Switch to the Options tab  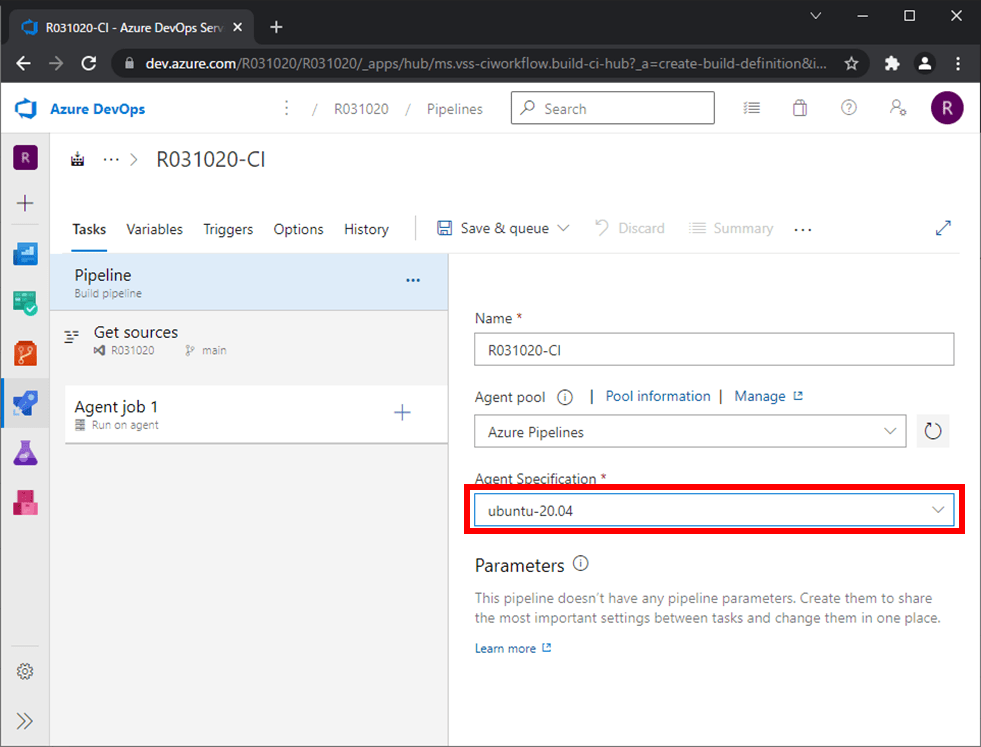point(298,229)
